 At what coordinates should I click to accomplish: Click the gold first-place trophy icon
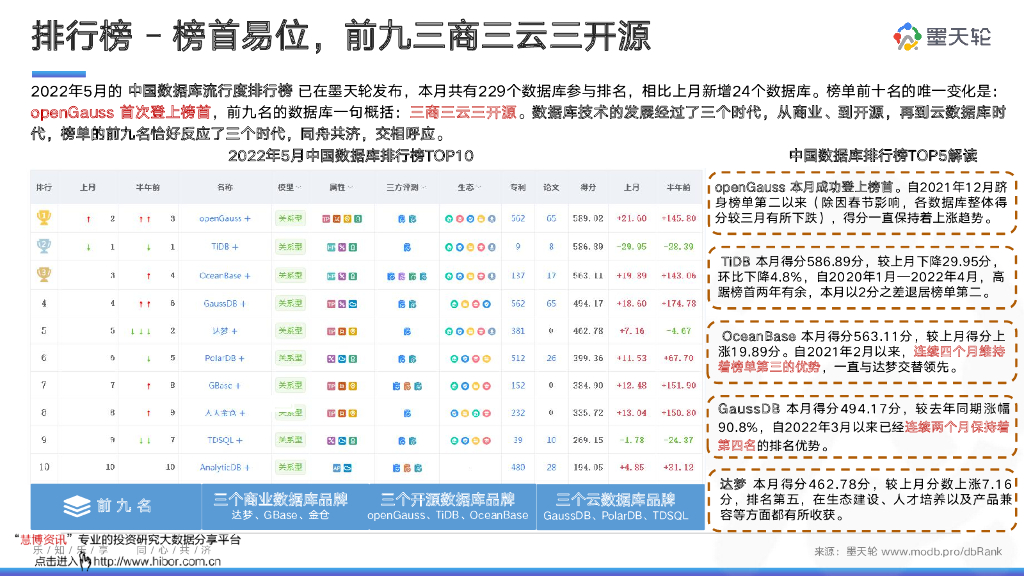tap(44, 217)
